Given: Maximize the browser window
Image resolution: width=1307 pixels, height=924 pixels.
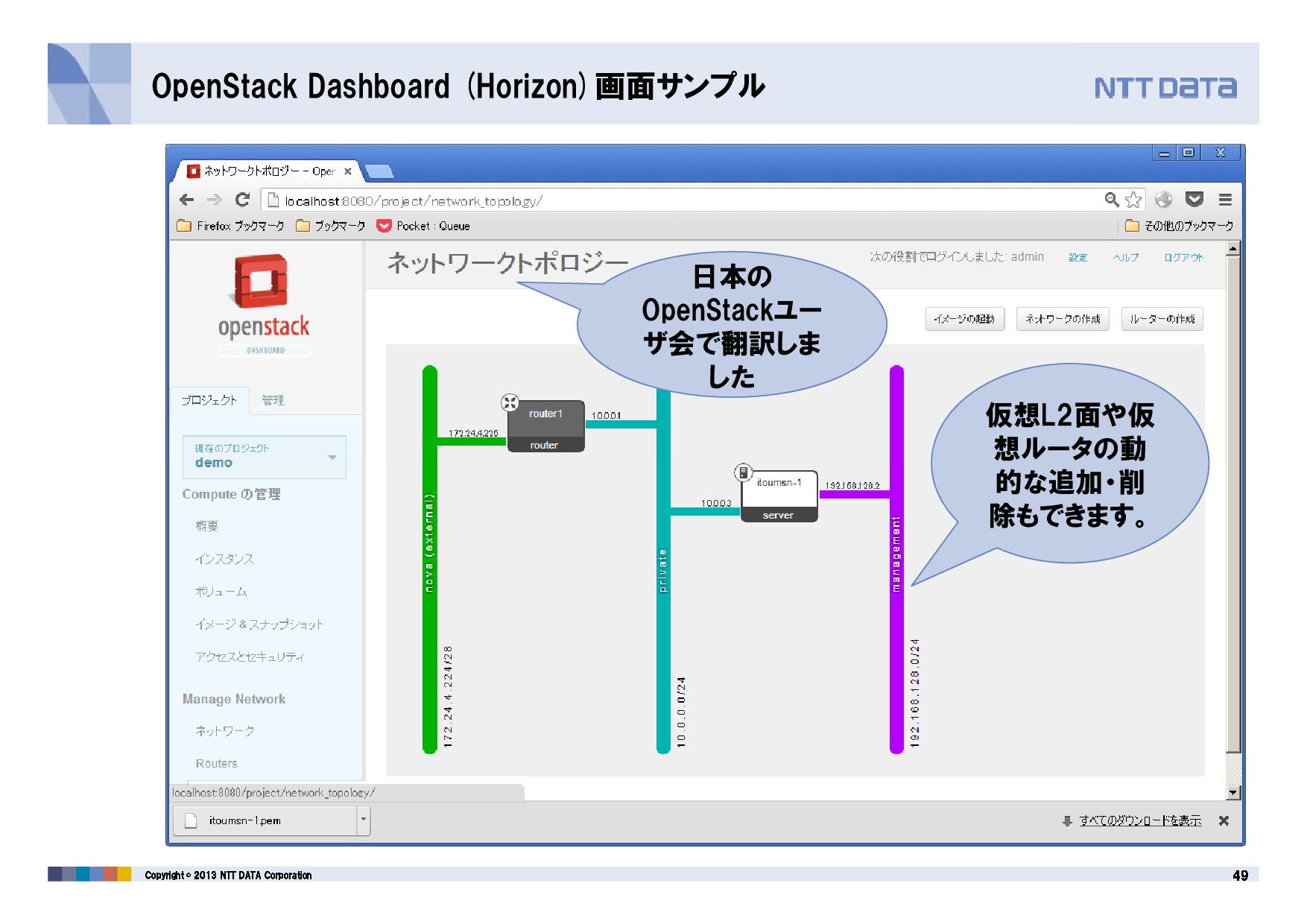Looking at the screenshot, I should click(x=1188, y=152).
